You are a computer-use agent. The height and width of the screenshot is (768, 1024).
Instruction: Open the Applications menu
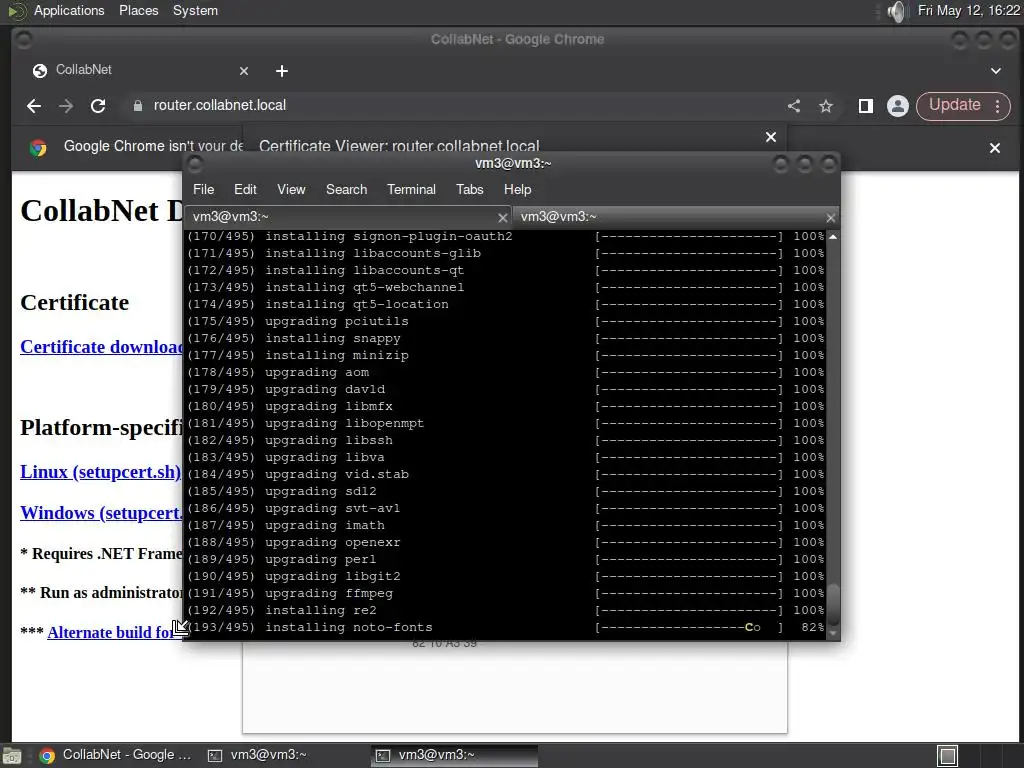(x=69, y=10)
